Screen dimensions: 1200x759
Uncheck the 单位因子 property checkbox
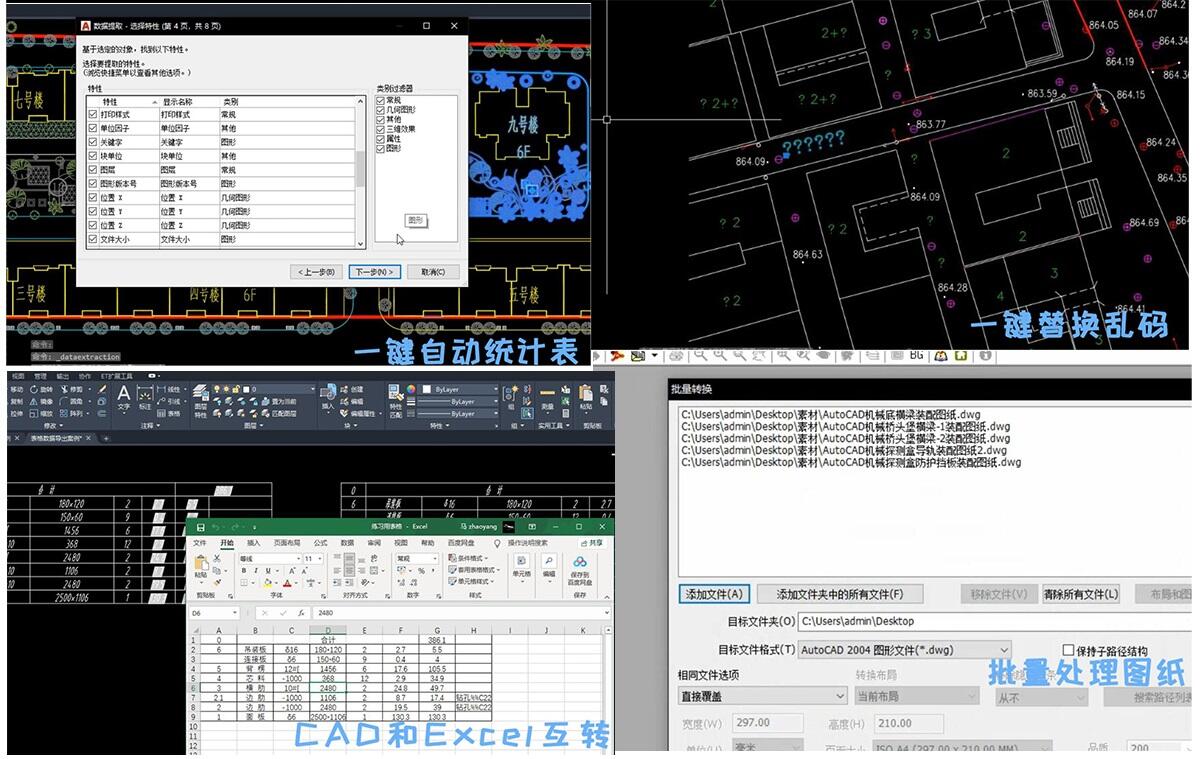[x=93, y=129]
